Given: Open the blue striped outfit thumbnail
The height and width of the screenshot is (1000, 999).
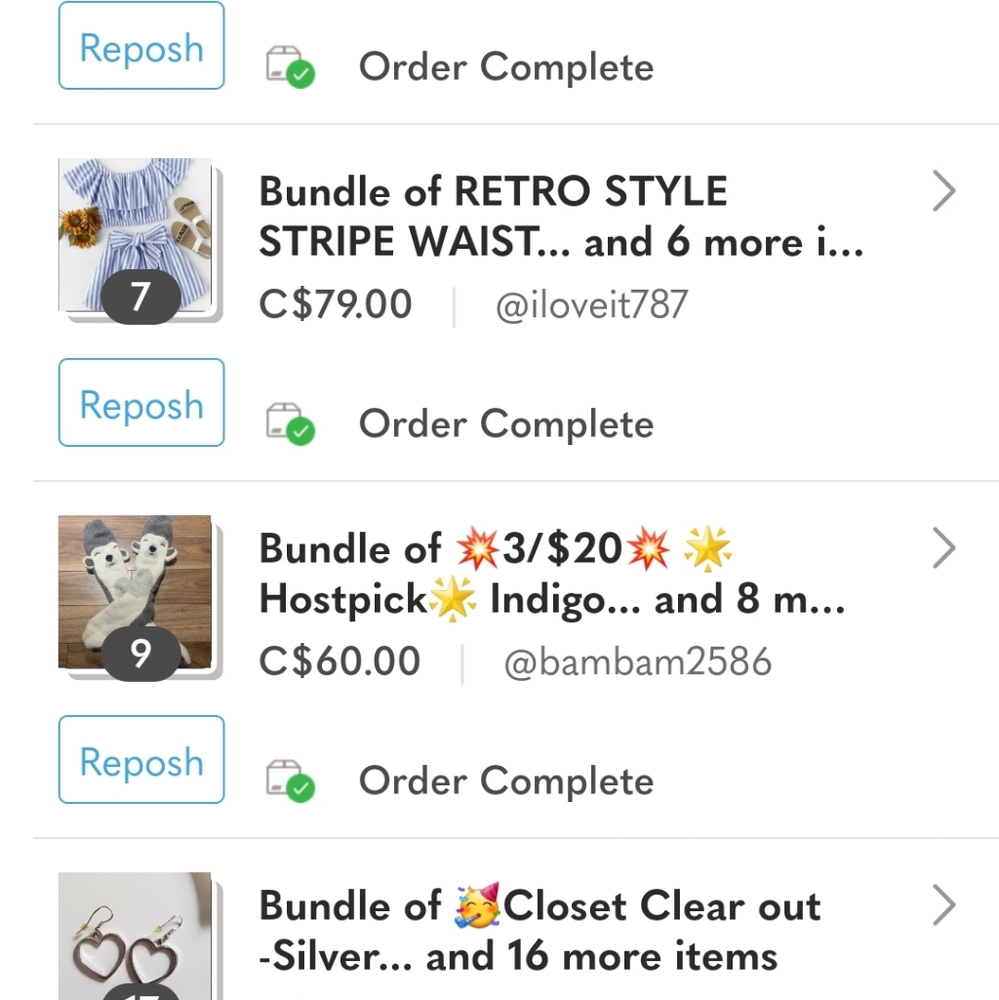Looking at the screenshot, I should (135, 225).
